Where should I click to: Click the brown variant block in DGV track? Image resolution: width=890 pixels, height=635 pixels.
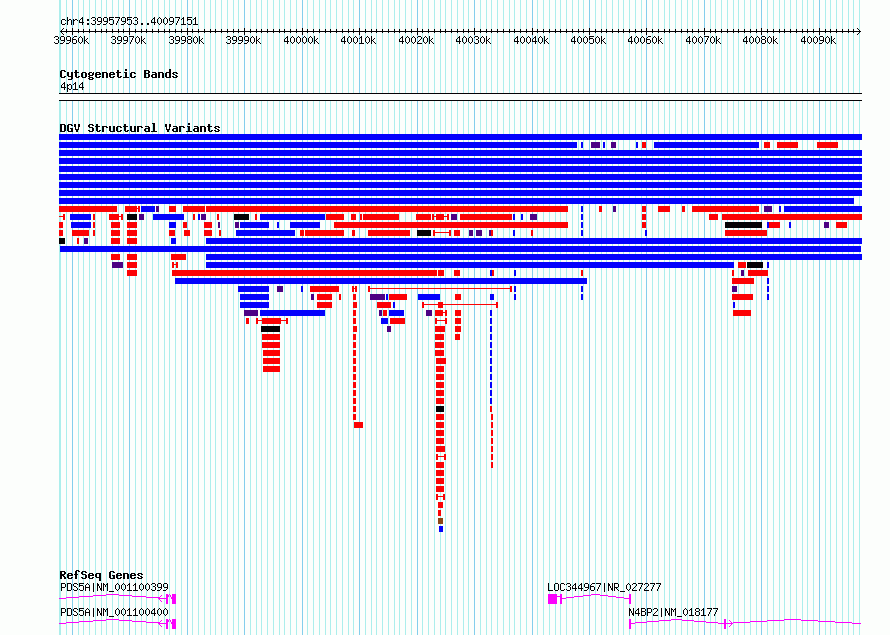click(440, 521)
